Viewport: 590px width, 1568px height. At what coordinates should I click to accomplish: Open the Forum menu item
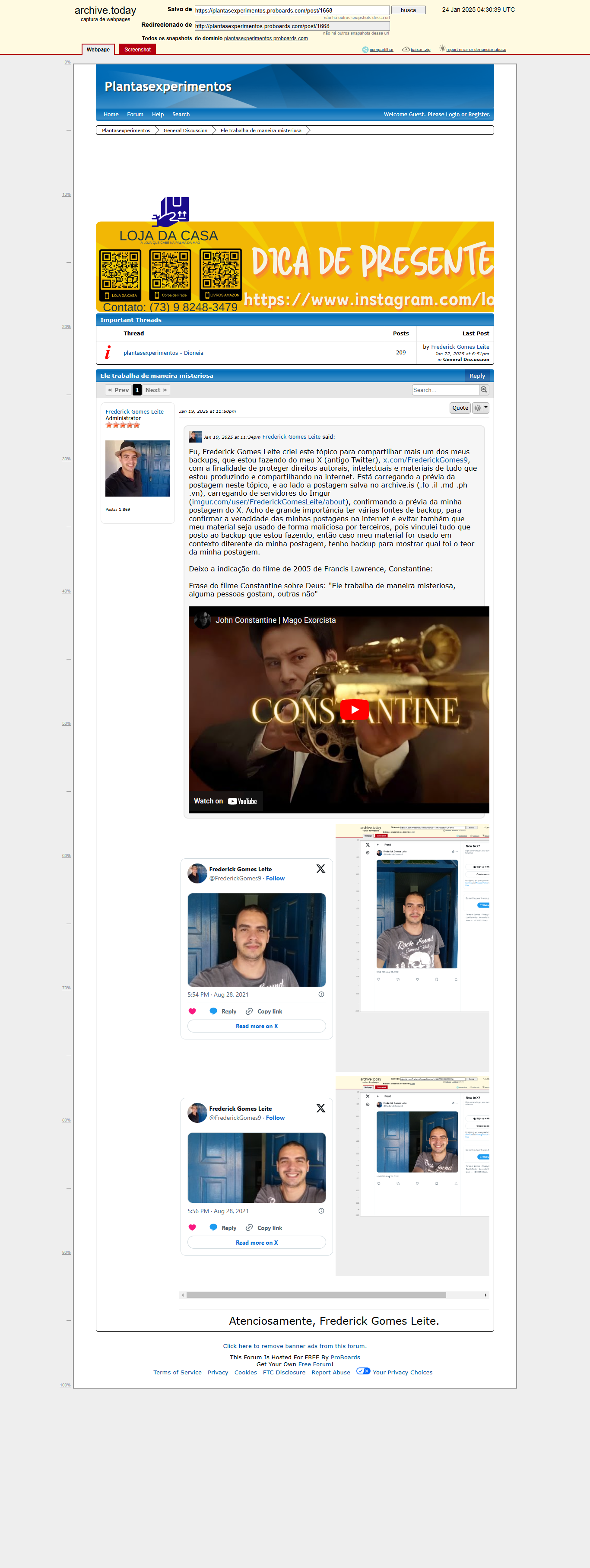135,115
